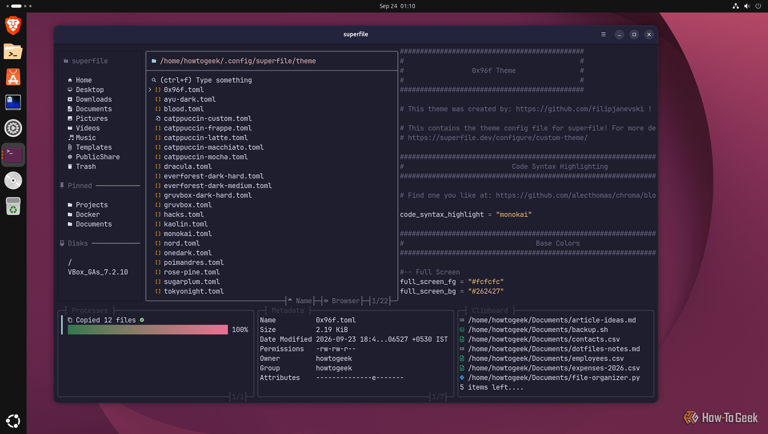Select catppuccin-mocha.toml file
The width and height of the screenshot is (768, 434).
[x=206, y=157]
